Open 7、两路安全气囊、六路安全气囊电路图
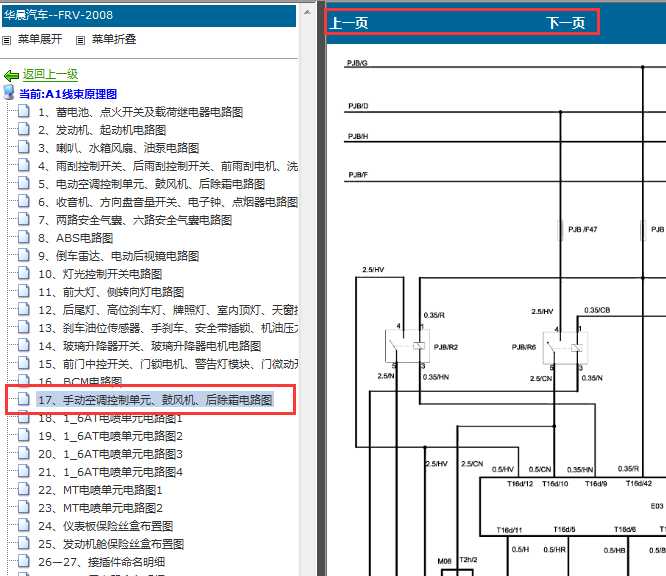 point(135,220)
